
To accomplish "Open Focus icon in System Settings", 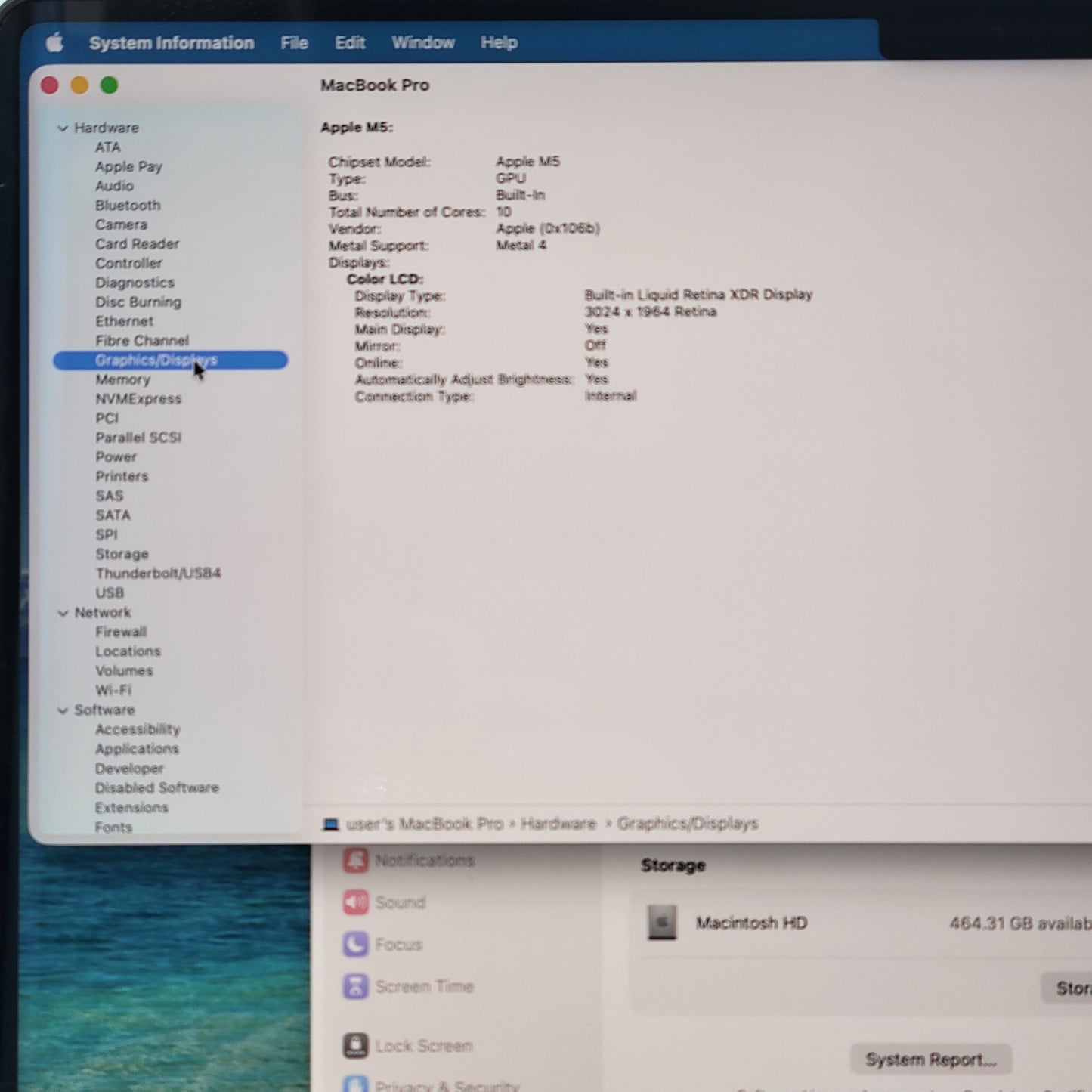I will coord(356,944).
